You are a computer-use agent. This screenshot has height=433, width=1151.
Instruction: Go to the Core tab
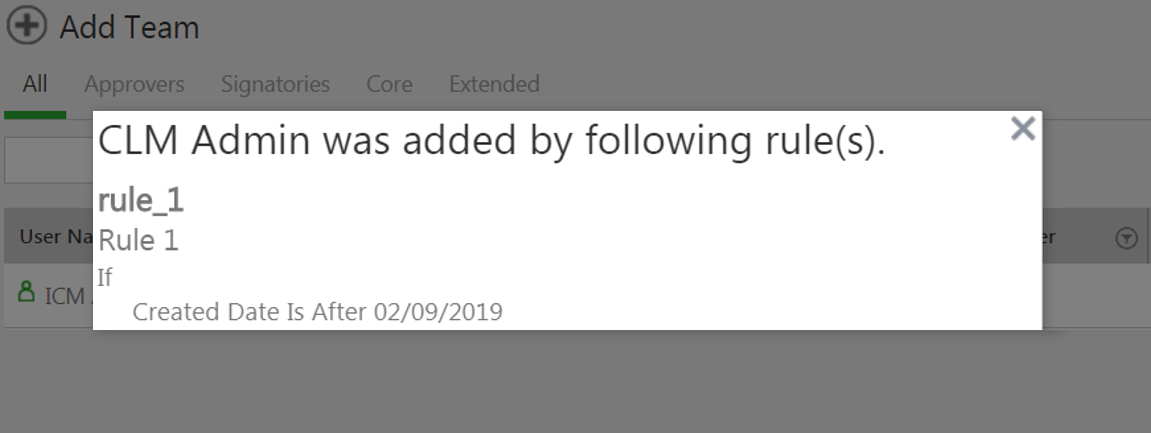click(389, 84)
